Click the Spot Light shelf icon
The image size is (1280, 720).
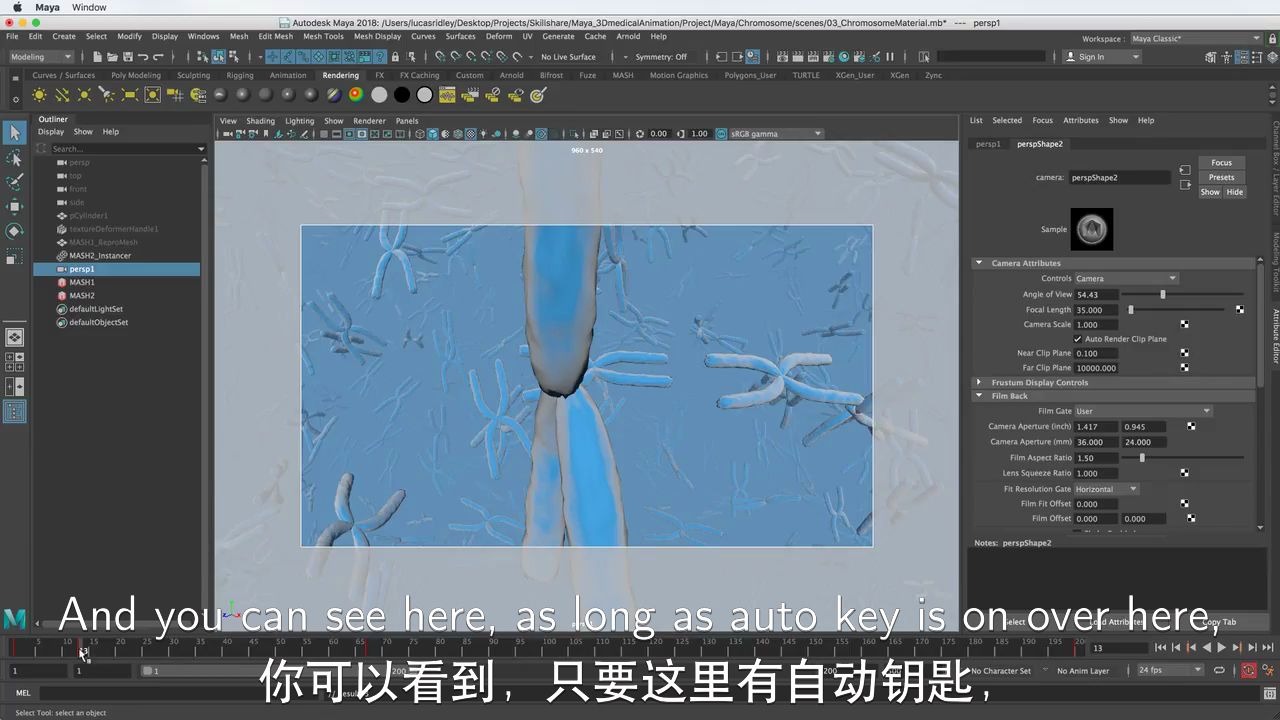(x=107, y=95)
